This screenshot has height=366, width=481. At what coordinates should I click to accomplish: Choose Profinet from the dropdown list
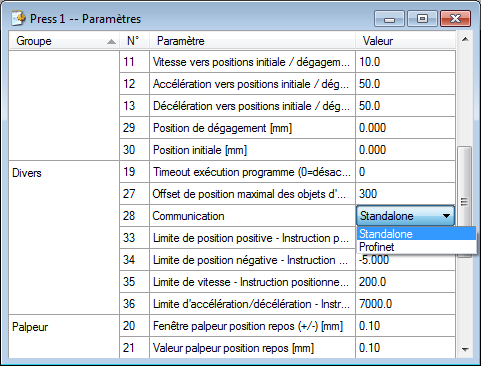[416, 247]
